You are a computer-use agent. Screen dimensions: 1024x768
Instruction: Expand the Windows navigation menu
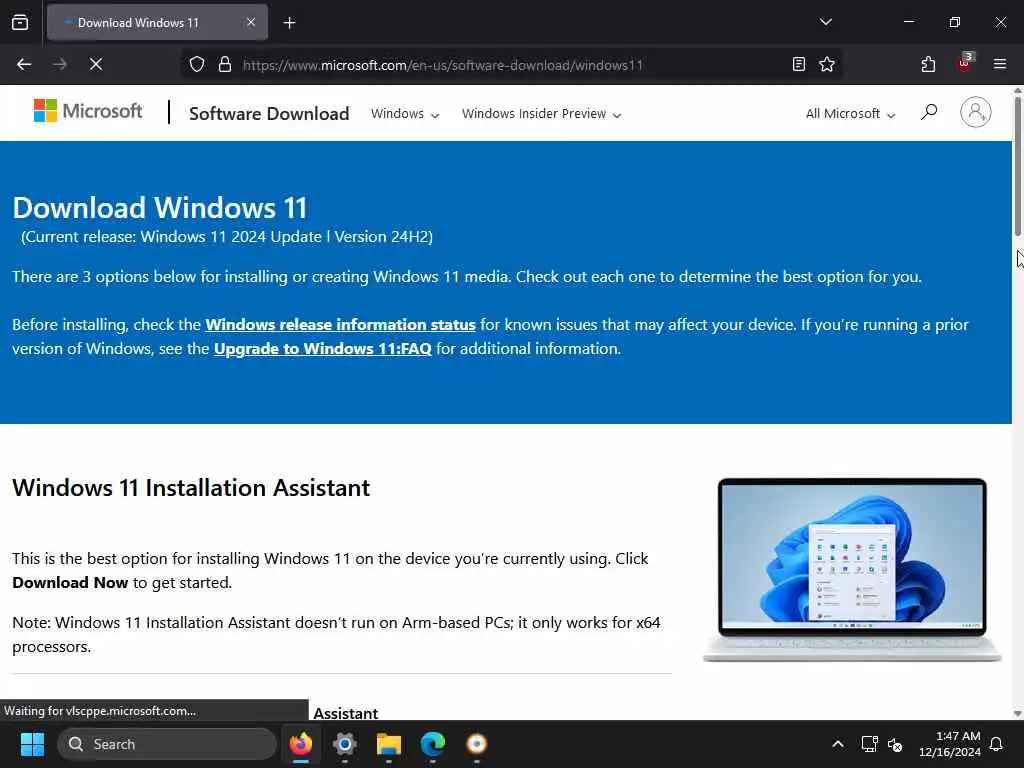click(x=405, y=114)
